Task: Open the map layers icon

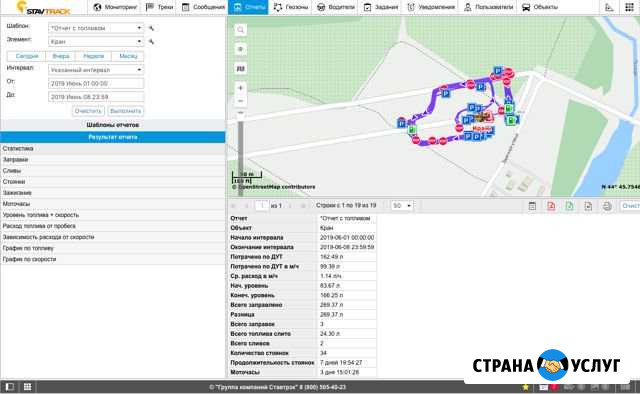Action: pyautogui.click(x=240, y=69)
